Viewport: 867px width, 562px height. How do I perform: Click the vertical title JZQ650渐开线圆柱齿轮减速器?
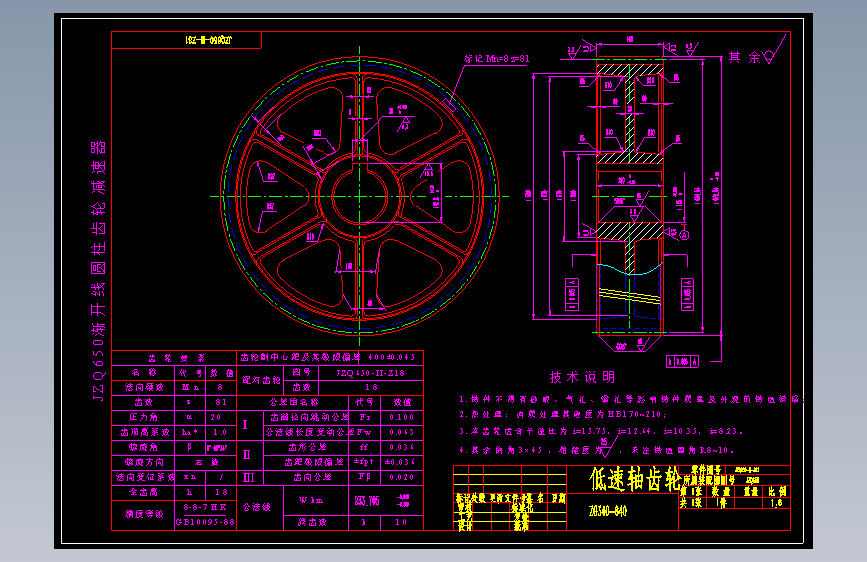98,271
